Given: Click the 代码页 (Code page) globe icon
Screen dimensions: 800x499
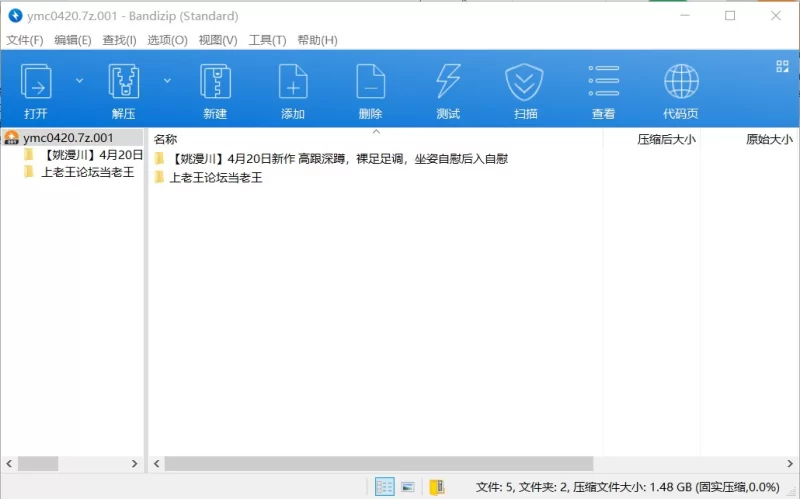Looking at the screenshot, I should coord(681,81).
